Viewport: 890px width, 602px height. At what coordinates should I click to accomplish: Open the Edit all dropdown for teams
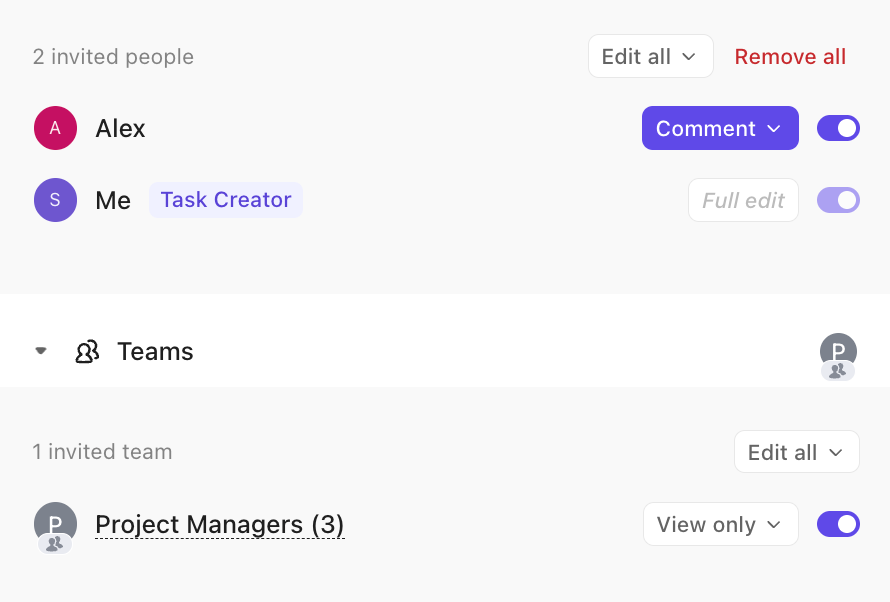[796, 452]
